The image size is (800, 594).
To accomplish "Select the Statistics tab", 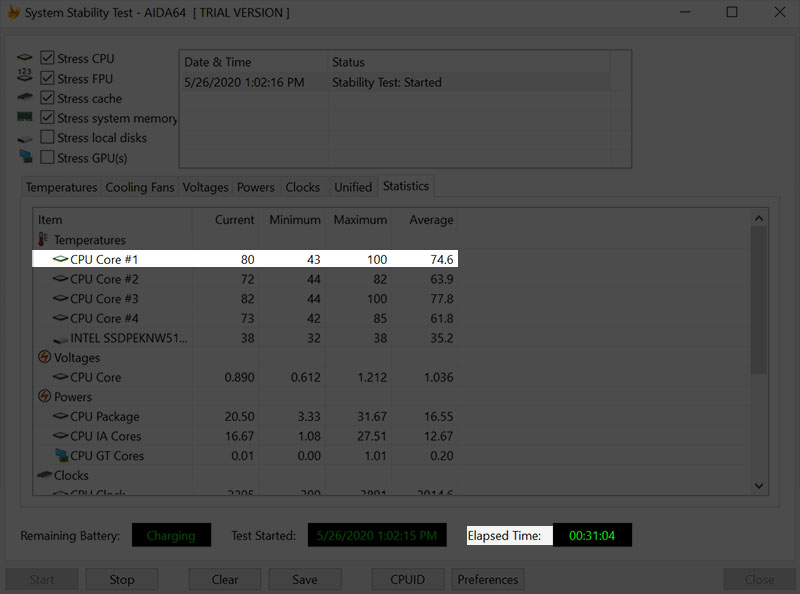I will pyautogui.click(x=406, y=186).
